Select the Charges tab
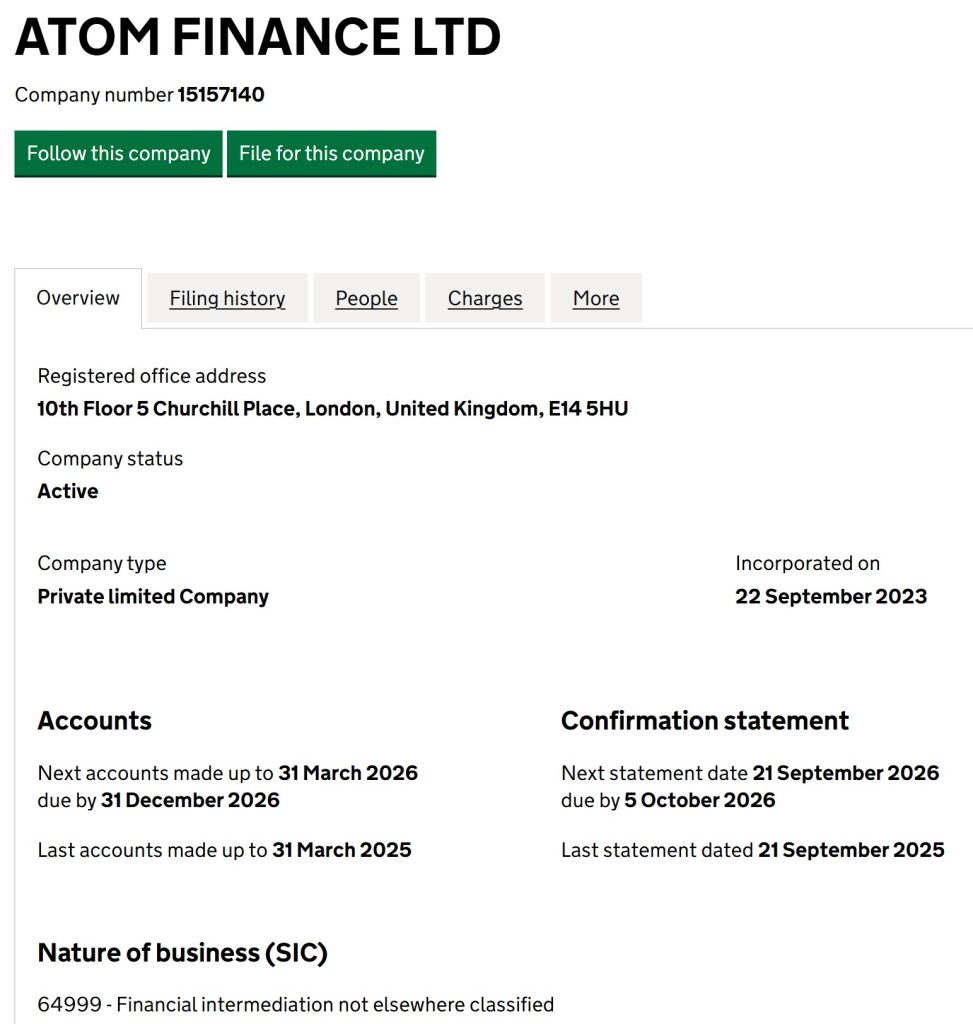Viewport: 973px width, 1024px height. point(484,298)
